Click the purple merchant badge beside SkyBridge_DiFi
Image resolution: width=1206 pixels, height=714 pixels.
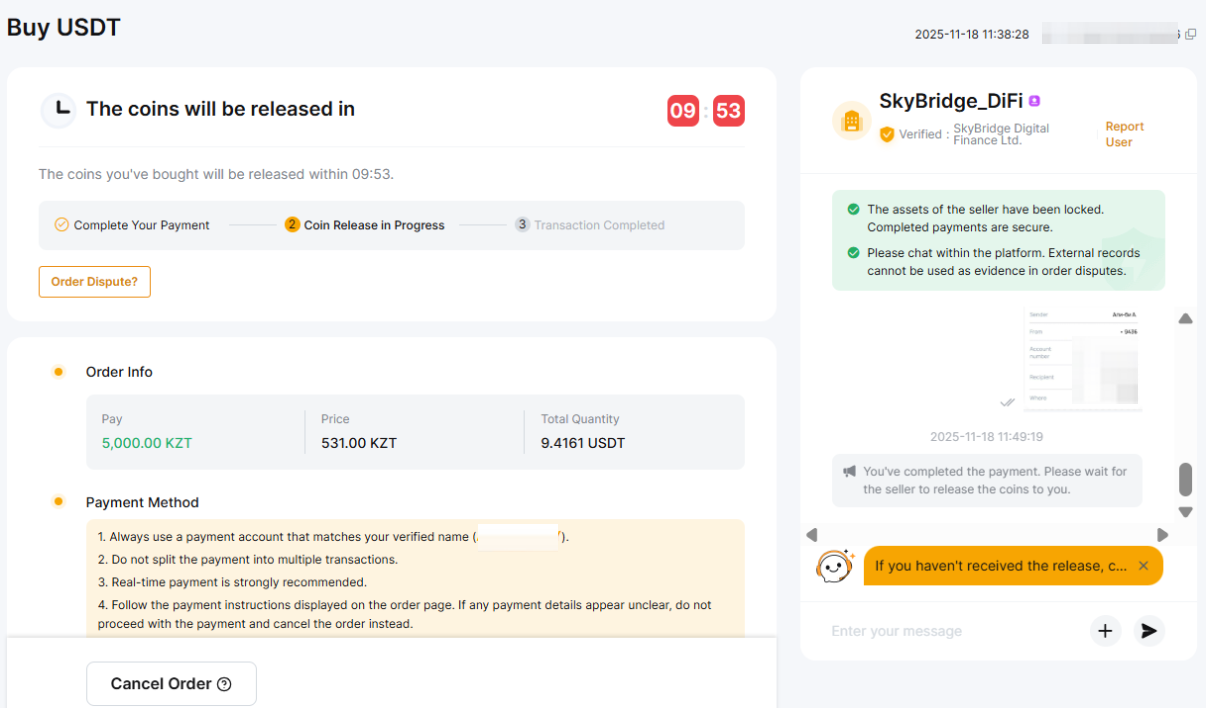[x=1034, y=101]
